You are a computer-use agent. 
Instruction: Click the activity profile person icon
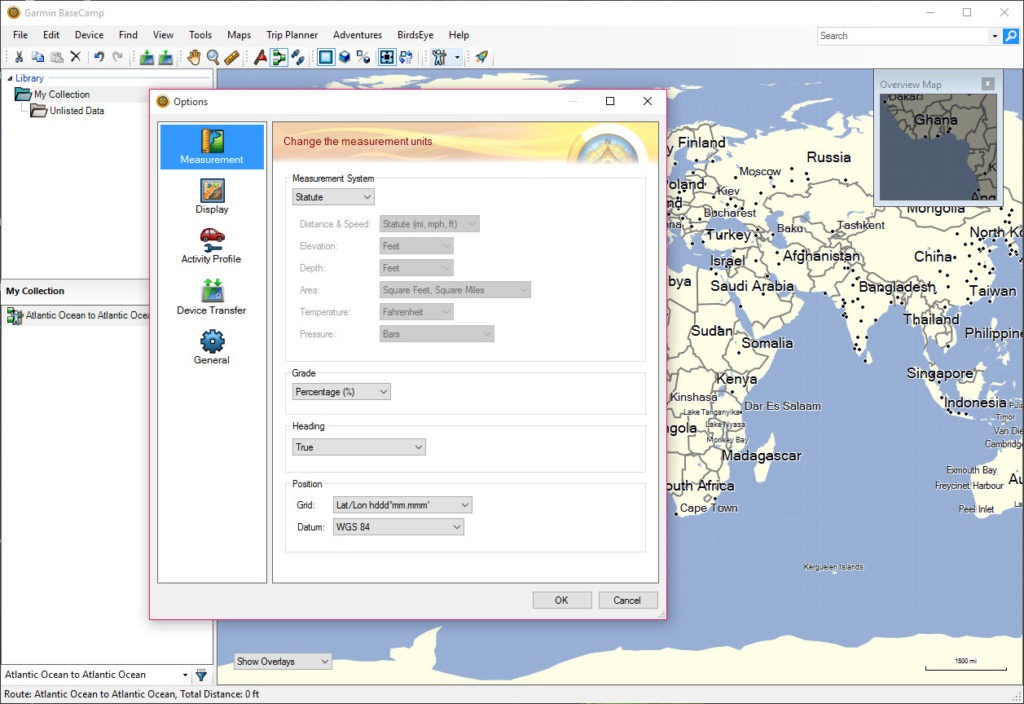click(x=440, y=57)
